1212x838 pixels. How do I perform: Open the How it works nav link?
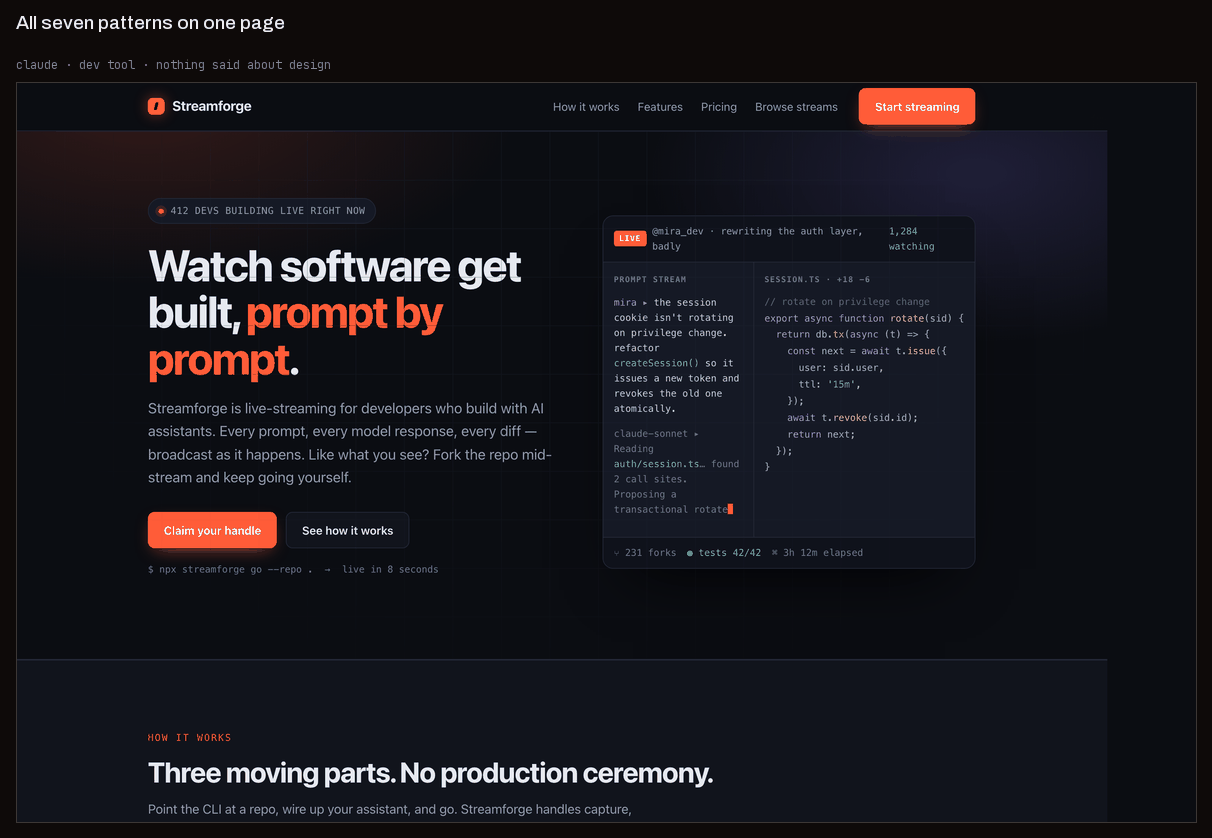coord(586,107)
